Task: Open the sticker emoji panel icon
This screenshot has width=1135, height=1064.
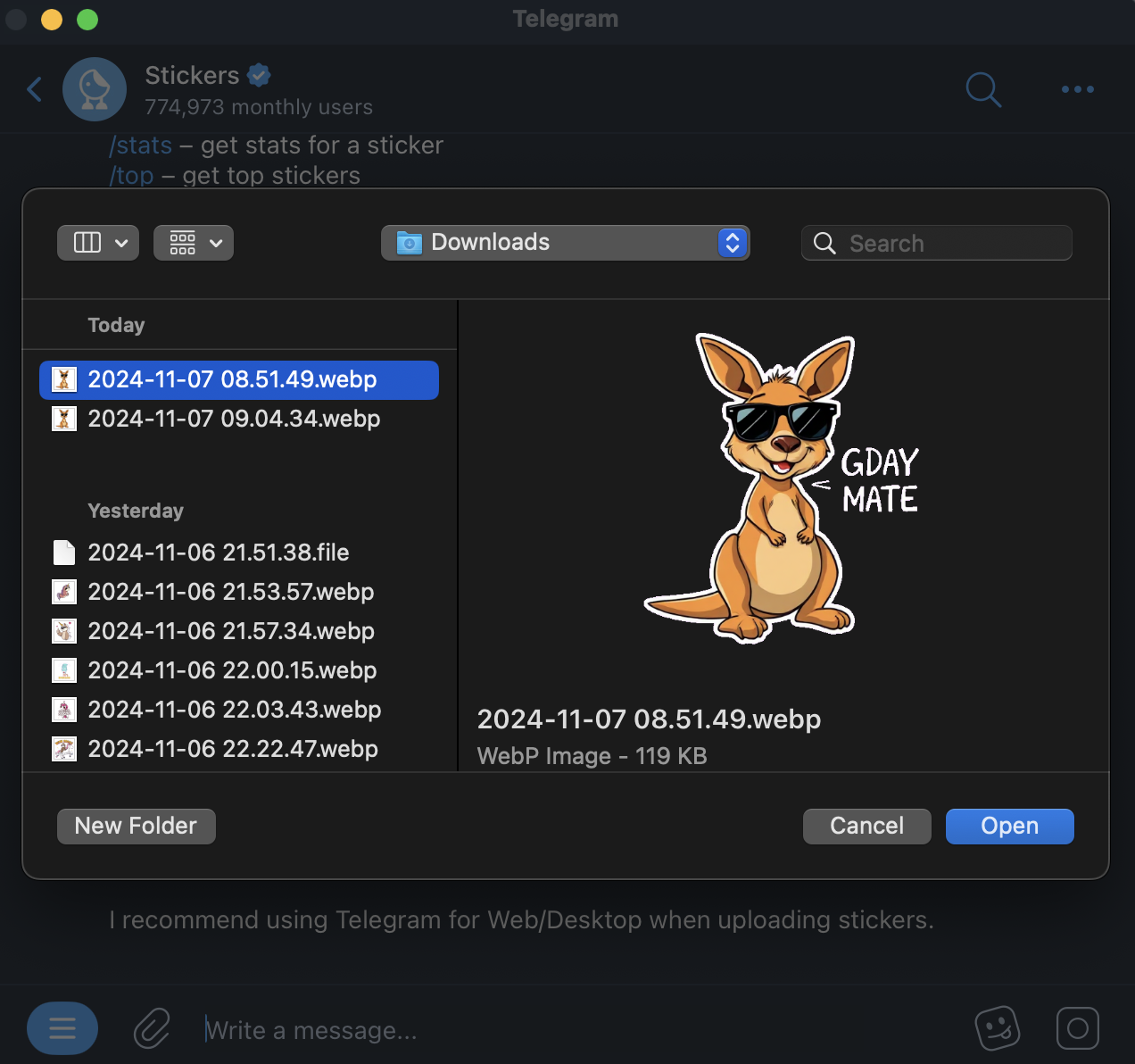Action: click(997, 1028)
